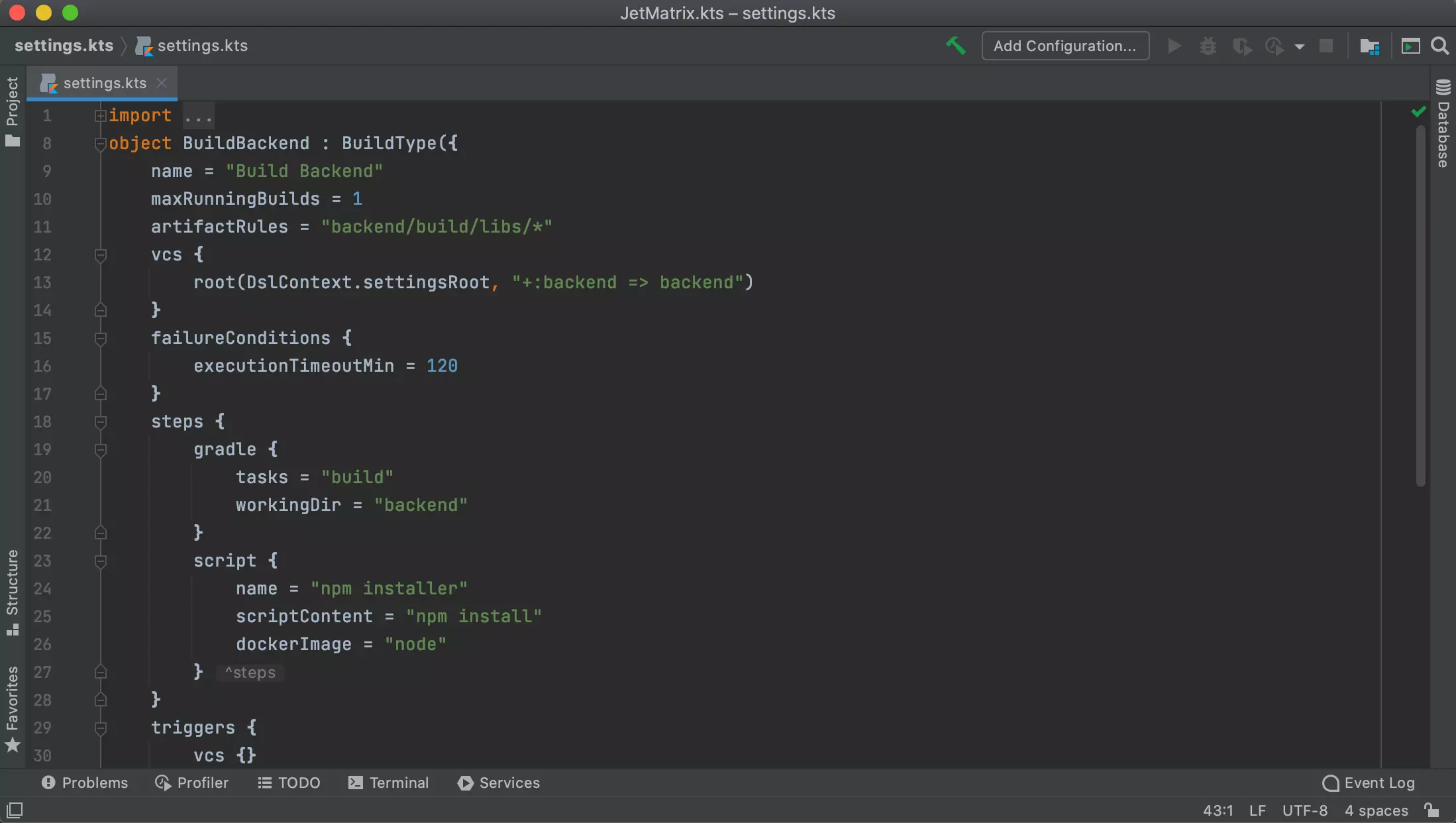Open the Terminal tool tab
Screen dimensions: 1456x823
click(x=389, y=783)
